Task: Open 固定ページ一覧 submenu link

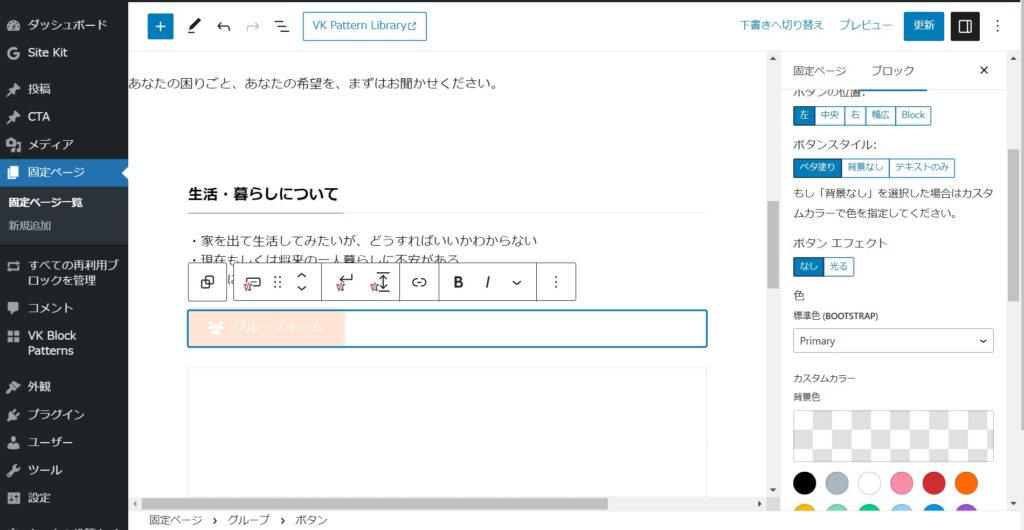Action: pos(46,202)
